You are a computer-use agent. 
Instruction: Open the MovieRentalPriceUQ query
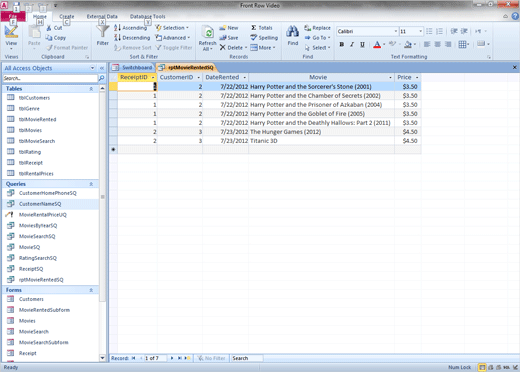43,215
